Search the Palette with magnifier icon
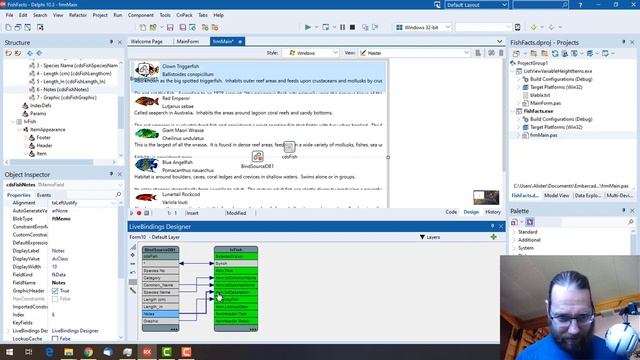640x360 pixels. tap(631, 222)
